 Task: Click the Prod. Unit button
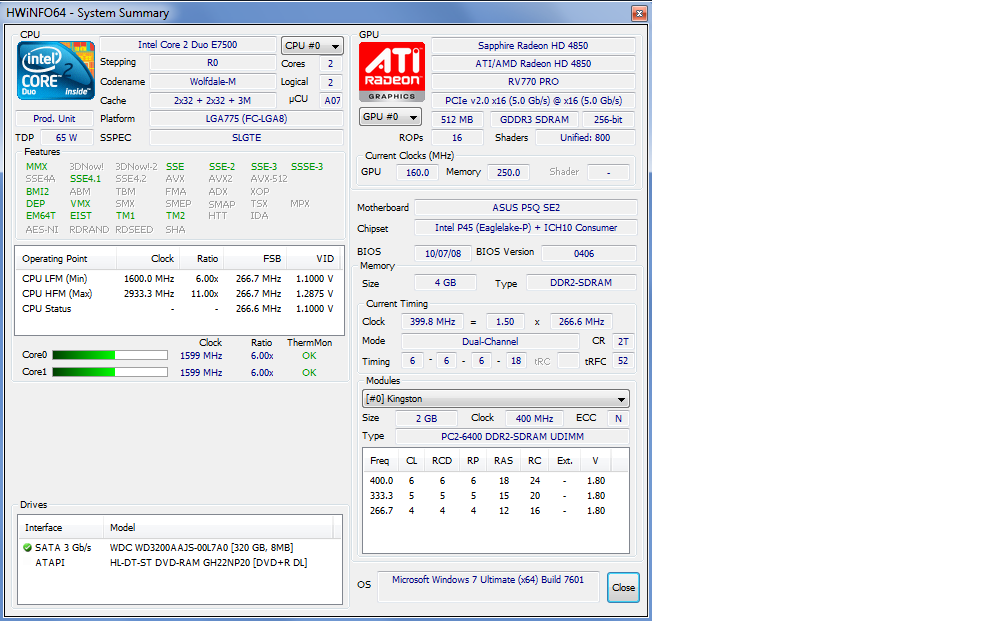[x=54, y=119]
